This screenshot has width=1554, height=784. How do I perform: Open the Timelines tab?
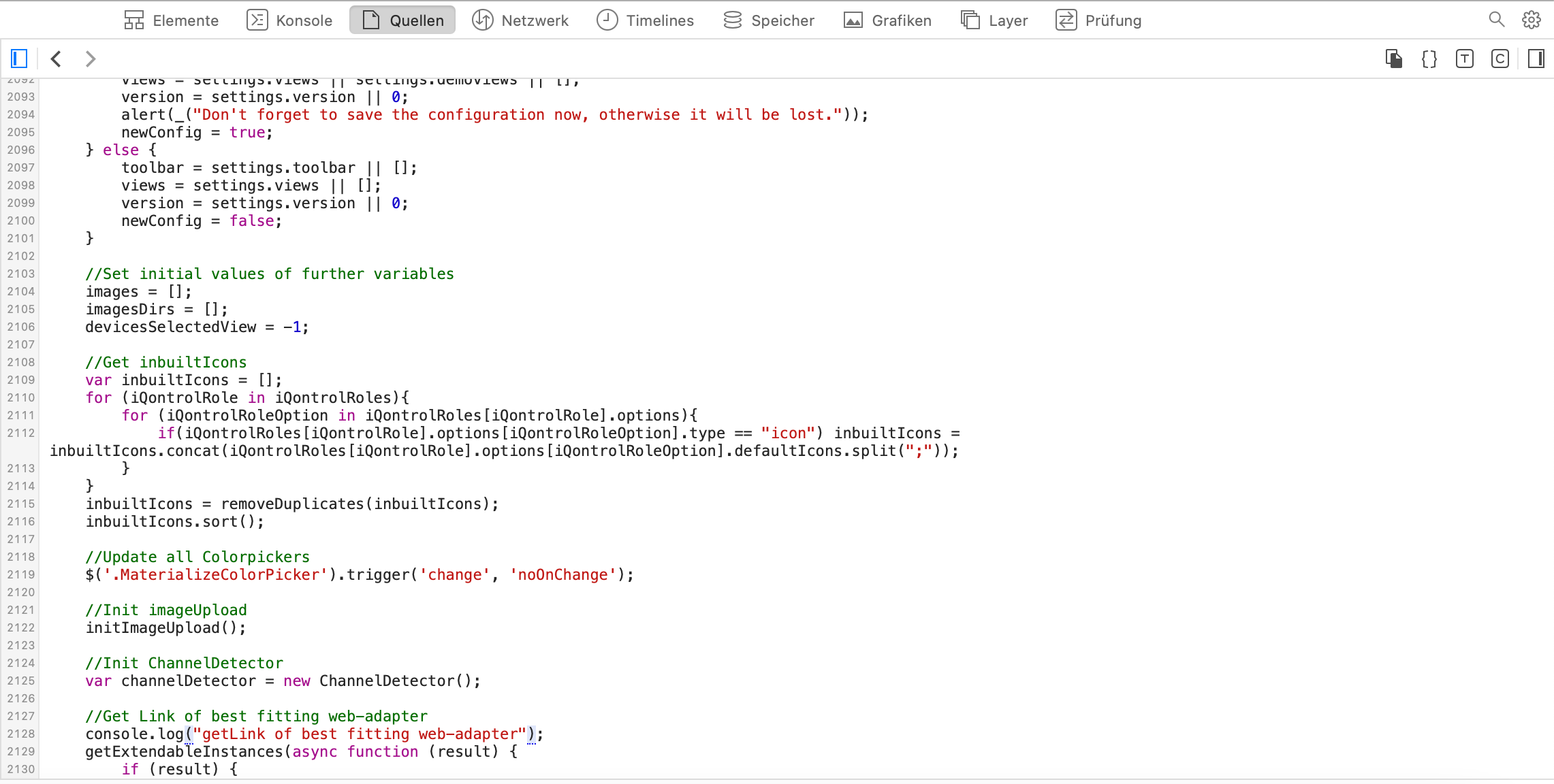(x=645, y=20)
